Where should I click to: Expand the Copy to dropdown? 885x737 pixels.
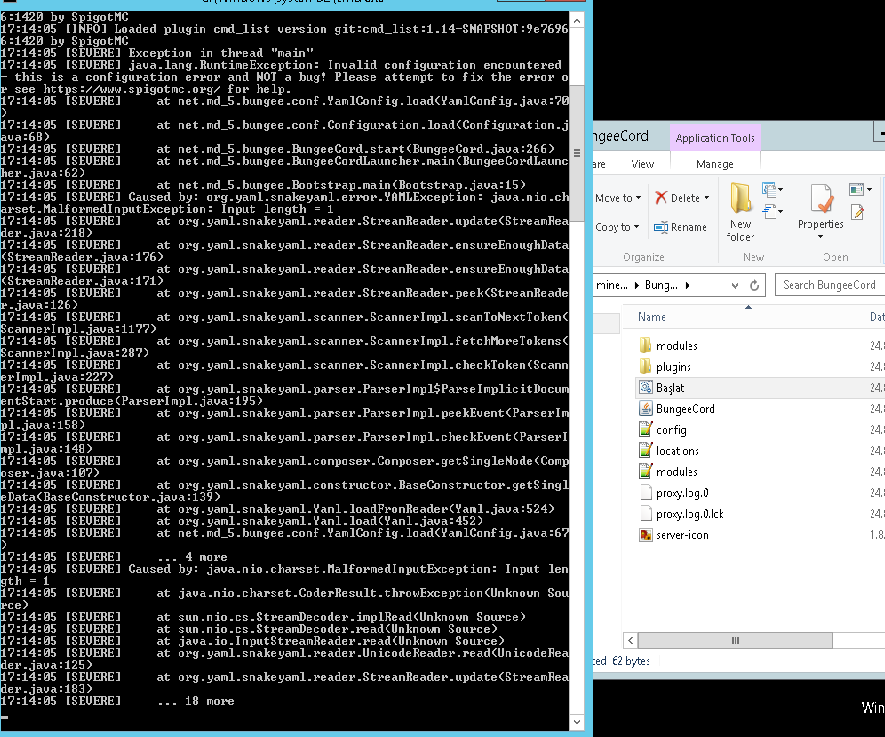636,227
